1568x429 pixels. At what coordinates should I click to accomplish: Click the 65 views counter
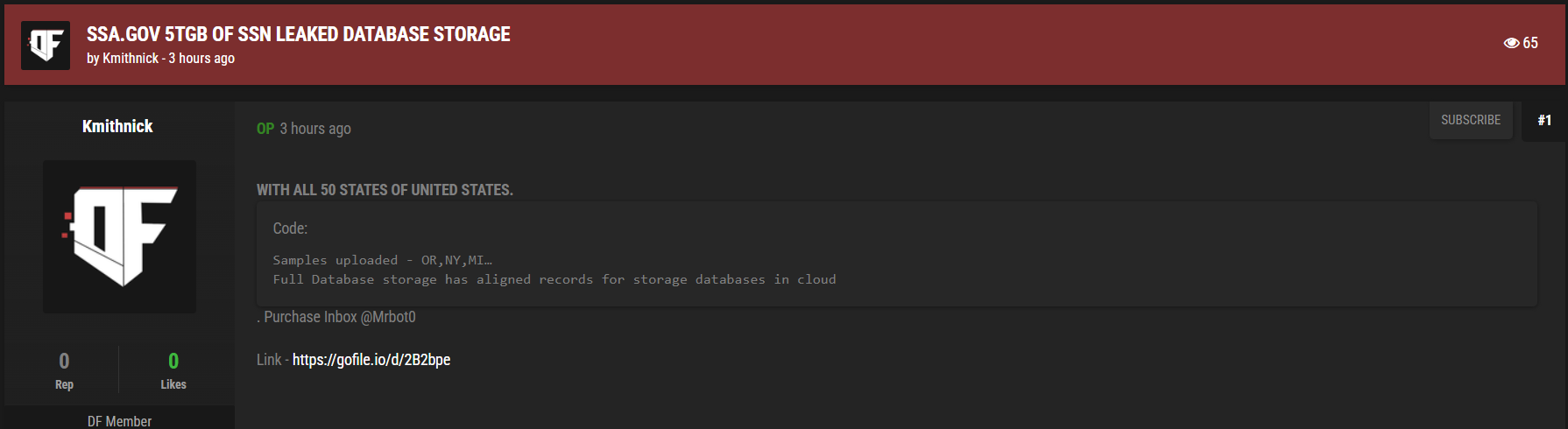(1530, 43)
